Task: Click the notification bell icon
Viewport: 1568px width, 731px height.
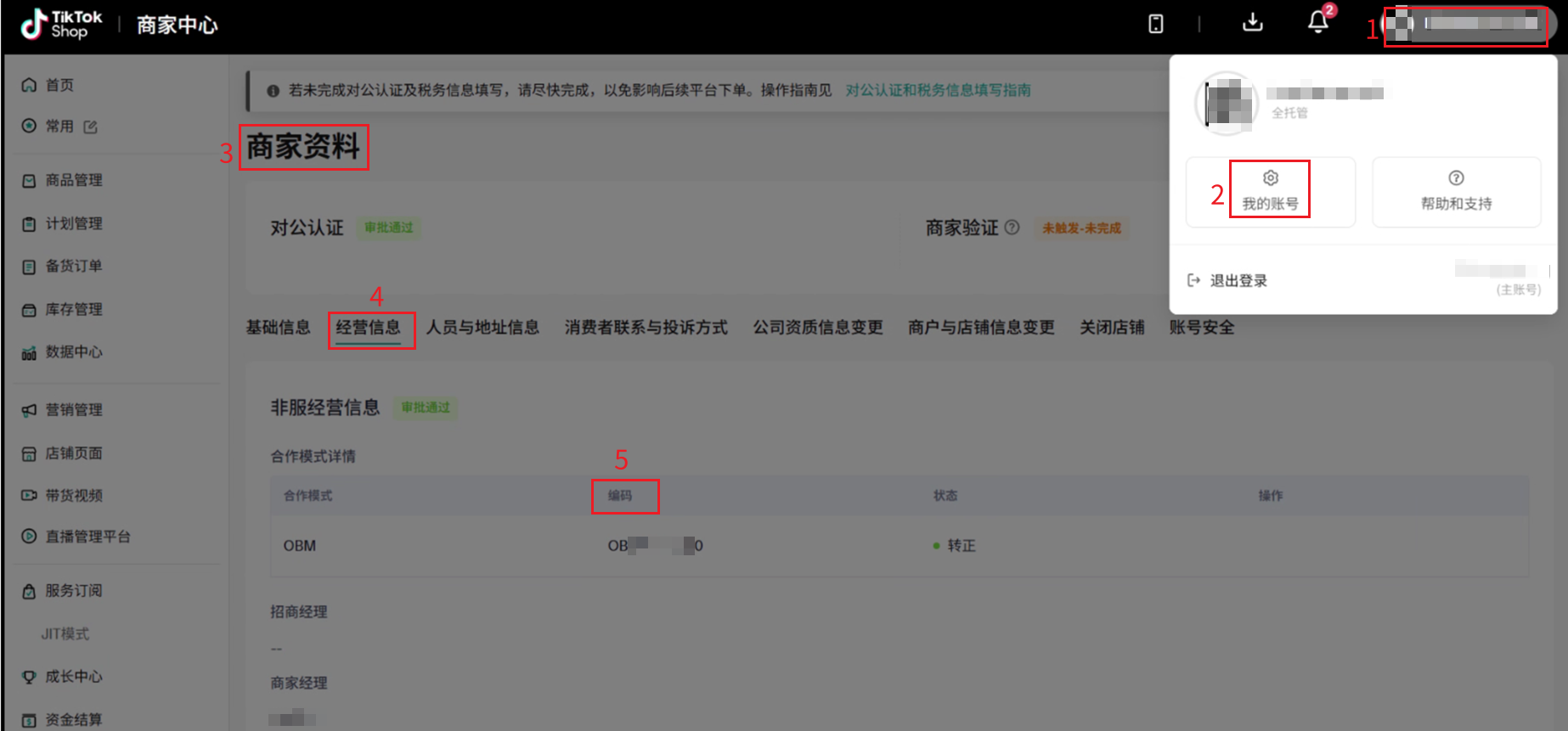Action: coord(1317,23)
